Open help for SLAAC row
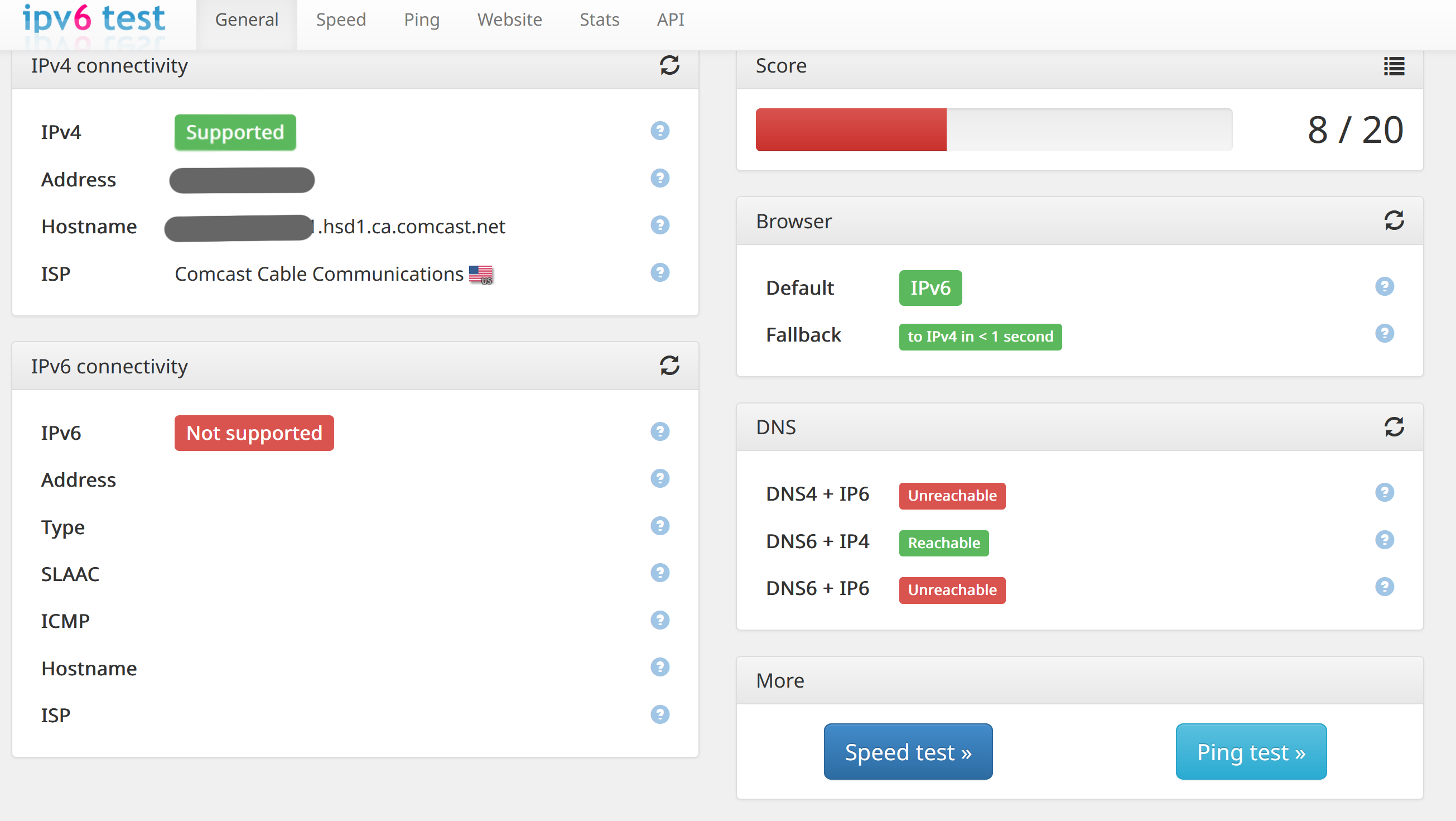The image size is (1456, 821). (x=659, y=573)
